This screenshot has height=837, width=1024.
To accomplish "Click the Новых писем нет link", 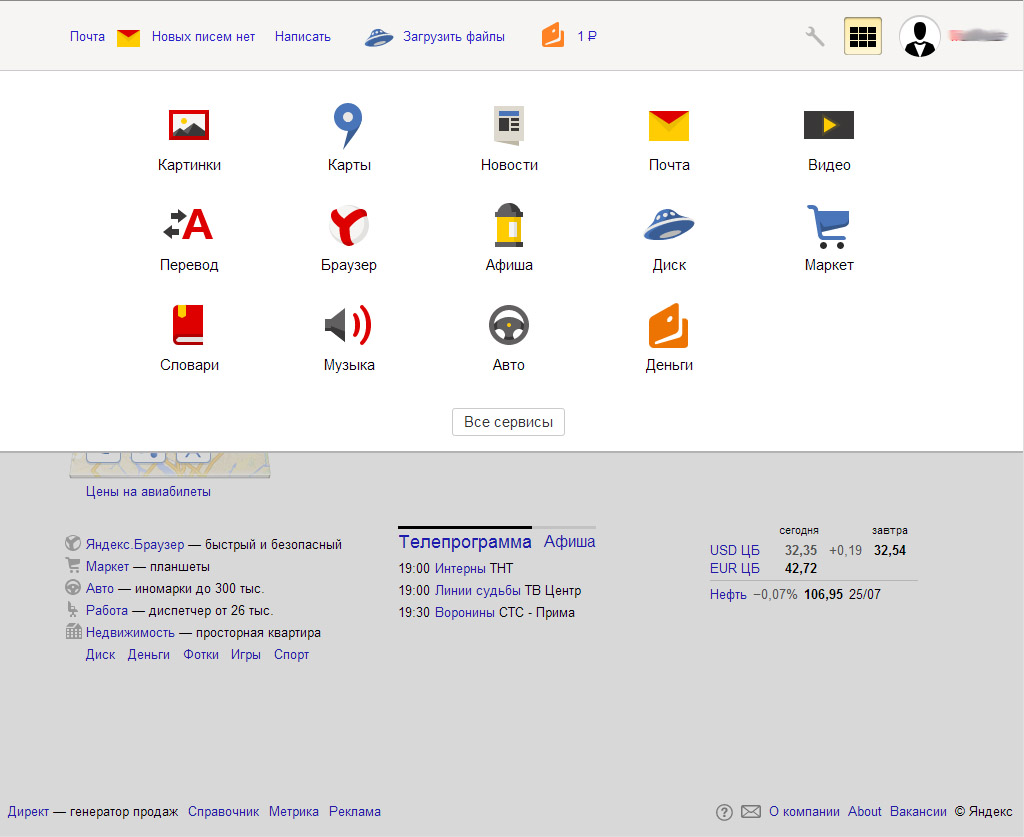I will (x=203, y=37).
